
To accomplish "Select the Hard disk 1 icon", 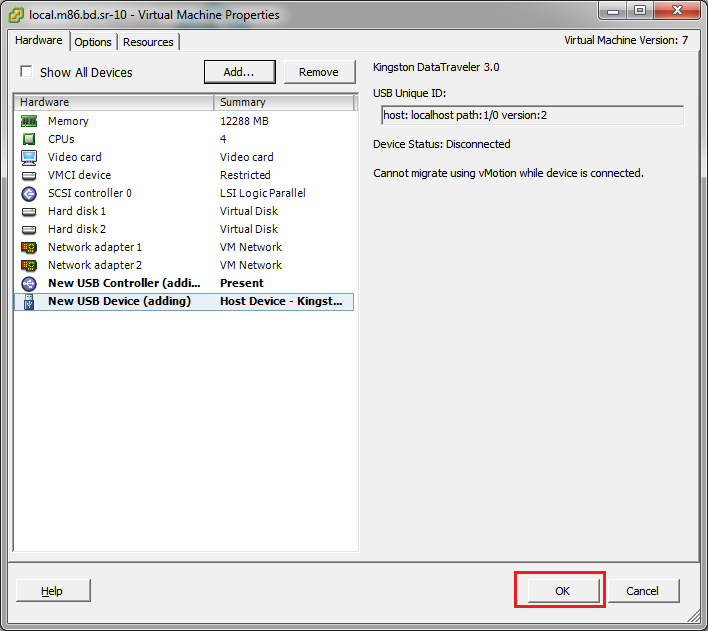I will click(29, 211).
